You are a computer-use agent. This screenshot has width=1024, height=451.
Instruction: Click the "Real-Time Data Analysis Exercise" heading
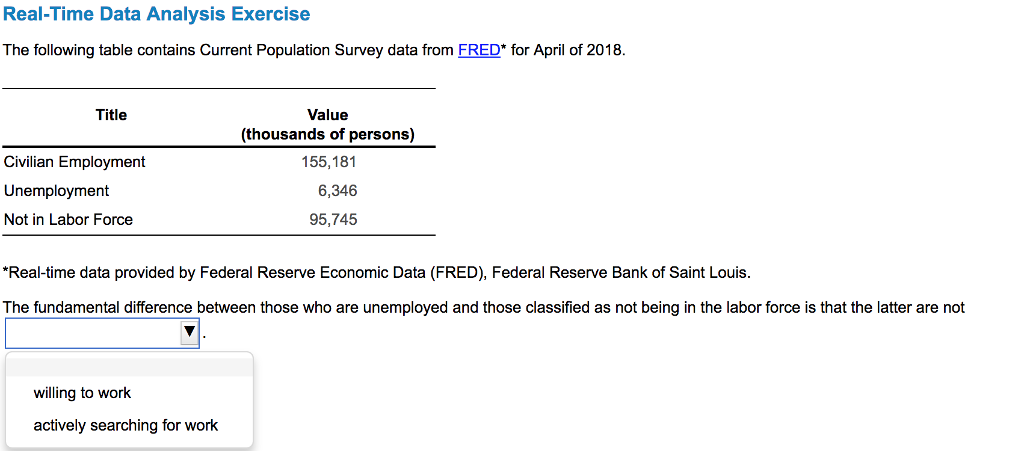tap(156, 15)
